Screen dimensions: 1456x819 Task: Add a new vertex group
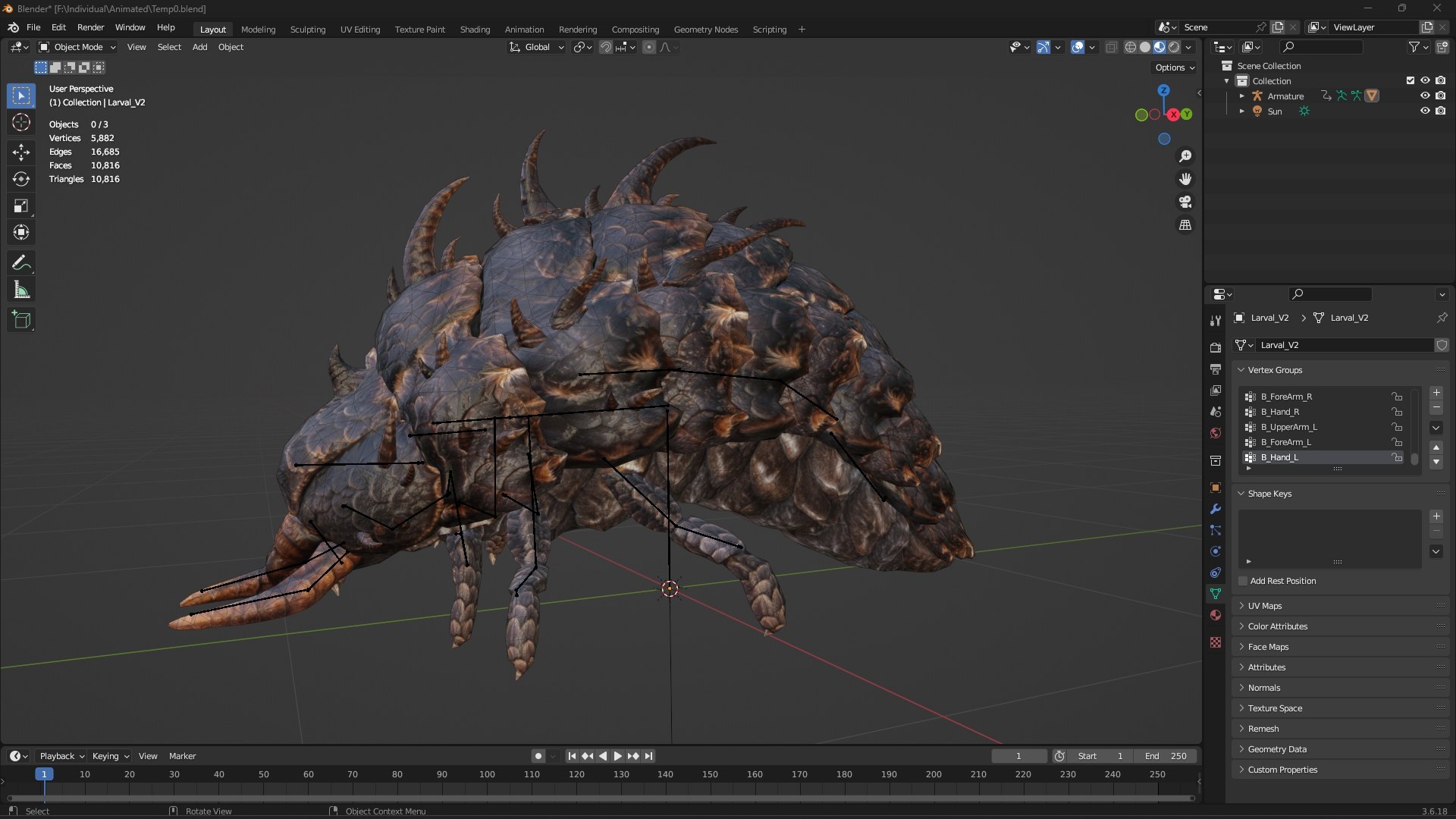1436,393
